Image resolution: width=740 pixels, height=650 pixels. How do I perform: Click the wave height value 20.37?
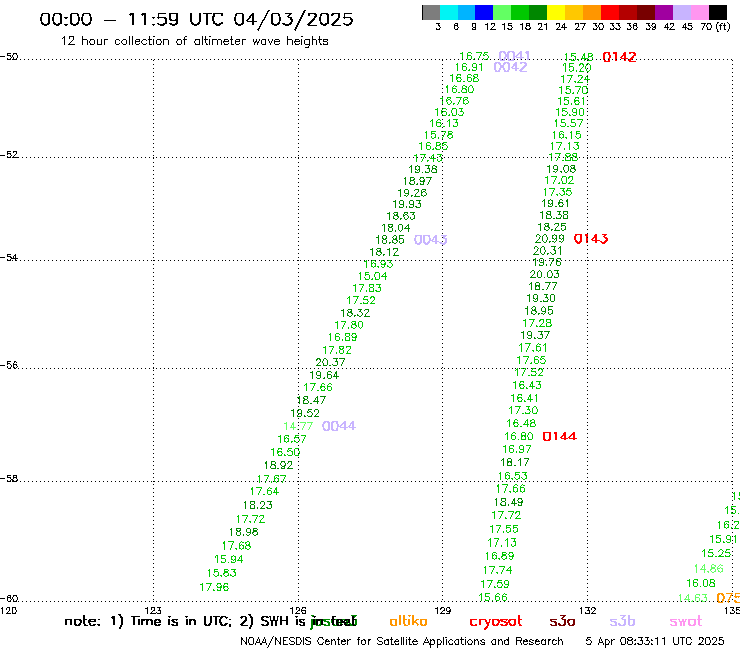[330, 362]
